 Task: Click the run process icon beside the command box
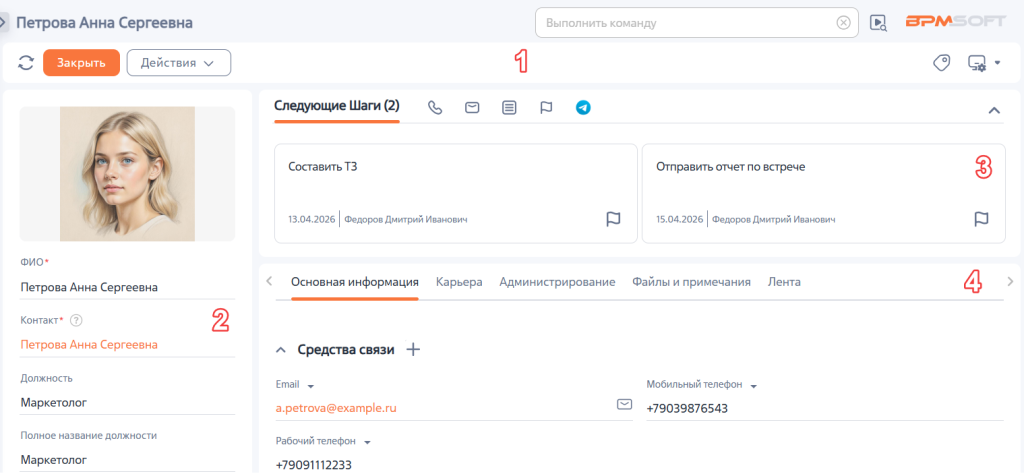(878, 23)
